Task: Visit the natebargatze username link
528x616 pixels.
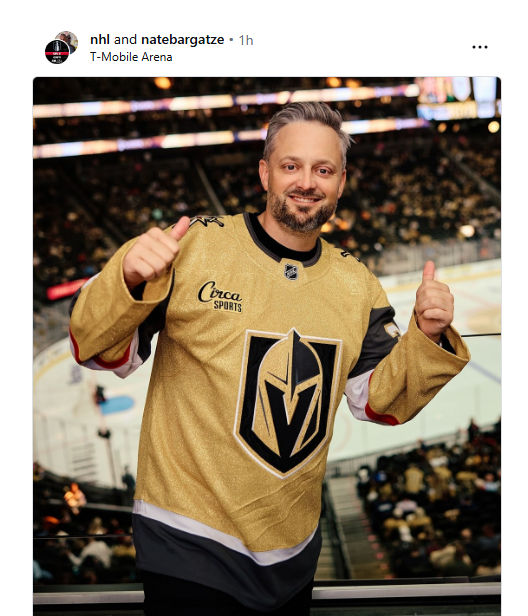Action: click(x=182, y=40)
